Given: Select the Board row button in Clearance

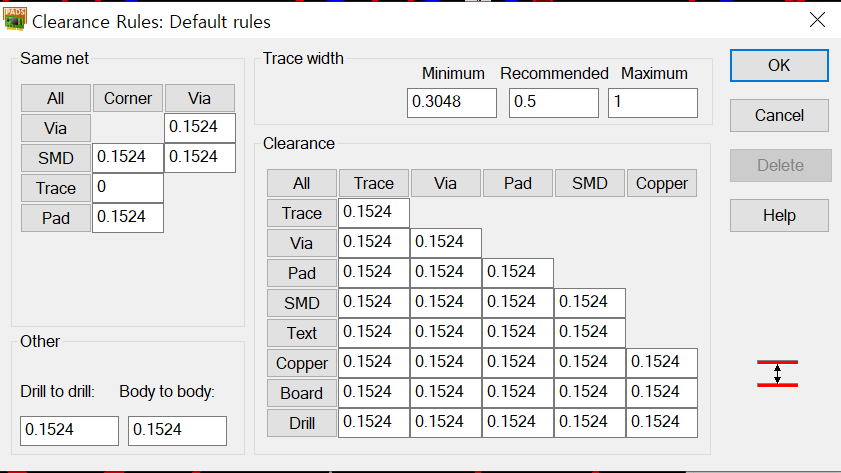Looking at the screenshot, I should pos(301,393).
